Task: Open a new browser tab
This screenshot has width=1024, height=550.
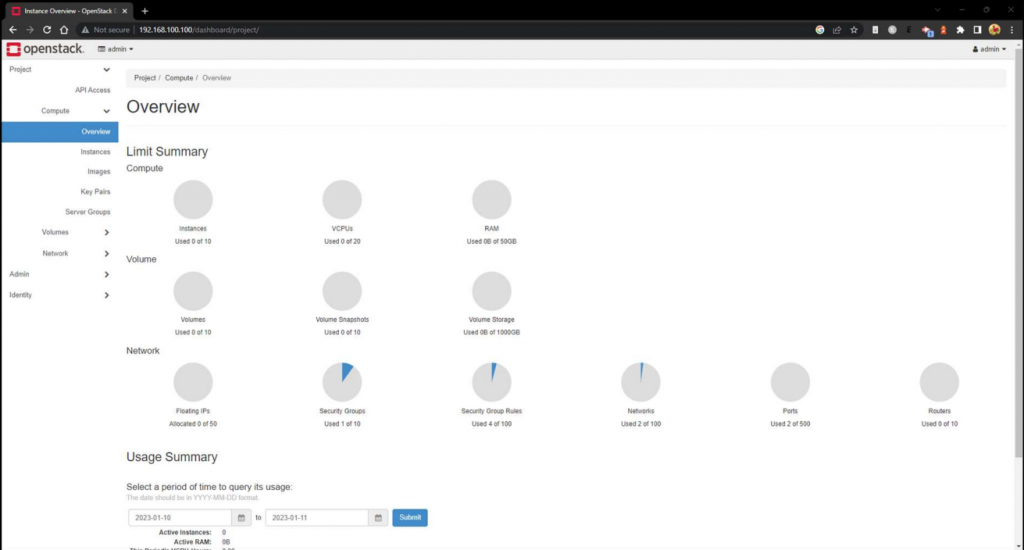Action: coord(145,10)
